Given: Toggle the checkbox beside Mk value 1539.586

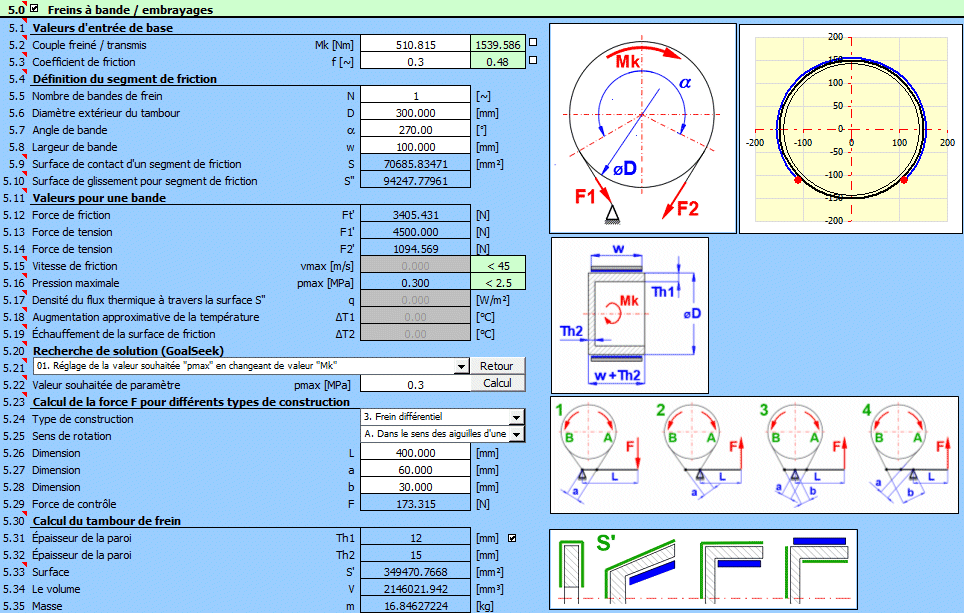Looking at the screenshot, I should point(532,43).
